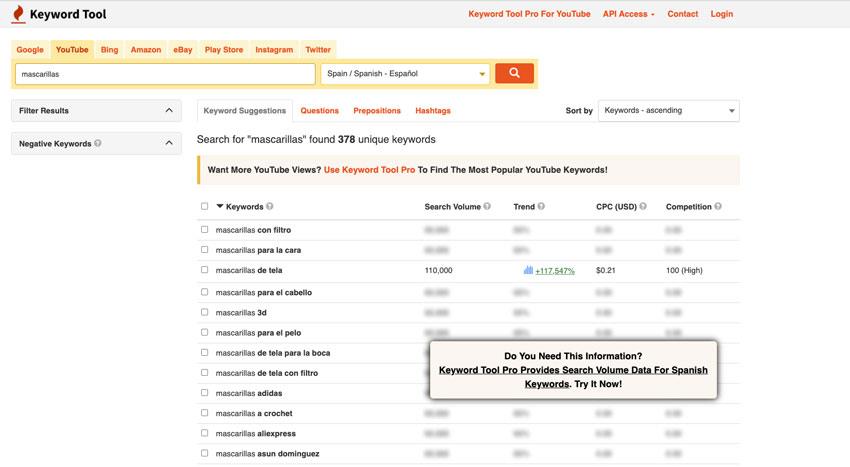Switch to the Twitter tab
The image size is (850, 467).
(x=318, y=49)
